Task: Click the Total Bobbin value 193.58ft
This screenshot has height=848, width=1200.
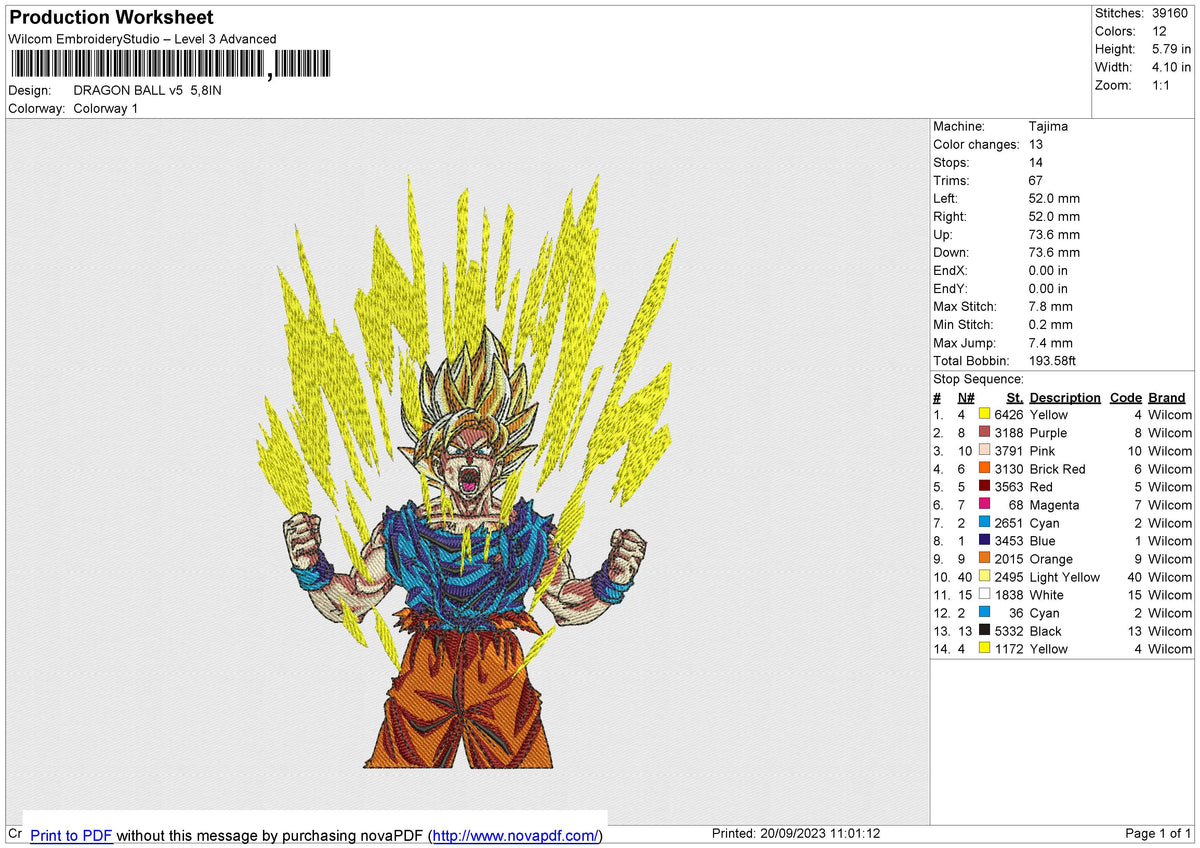Action: pyautogui.click(x=1052, y=361)
